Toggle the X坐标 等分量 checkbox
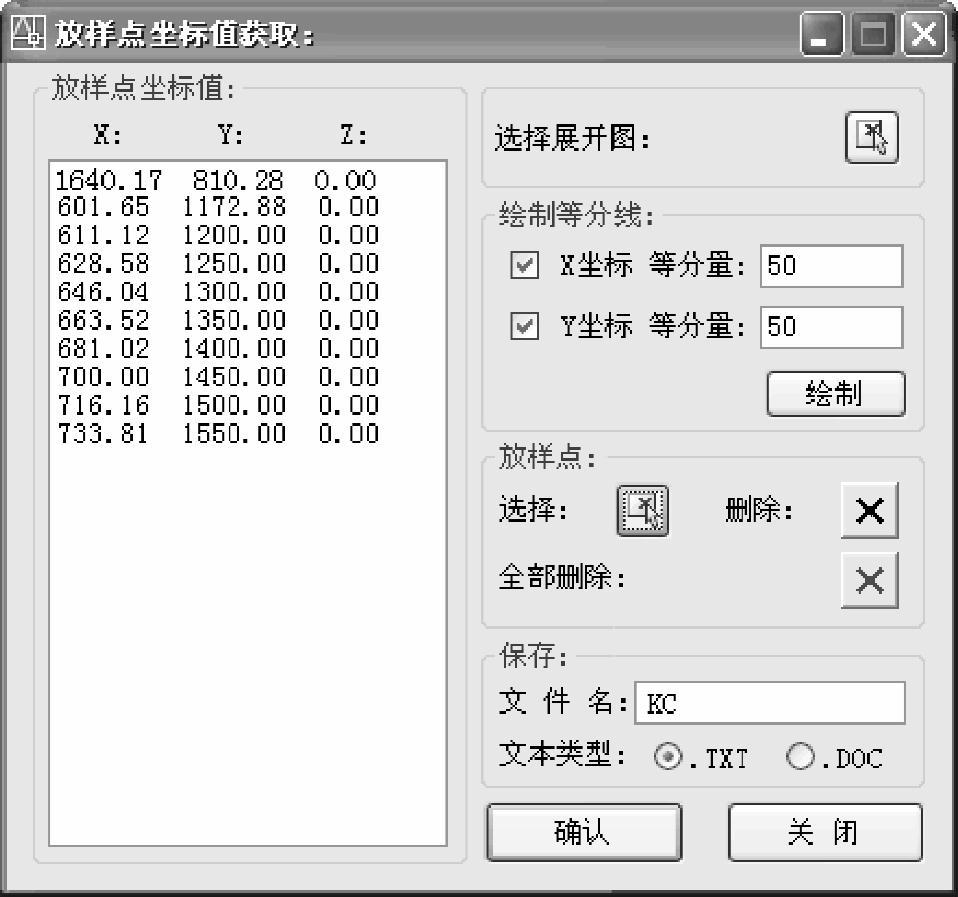The height and width of the screenshot is (897, 958). [524, 265]
